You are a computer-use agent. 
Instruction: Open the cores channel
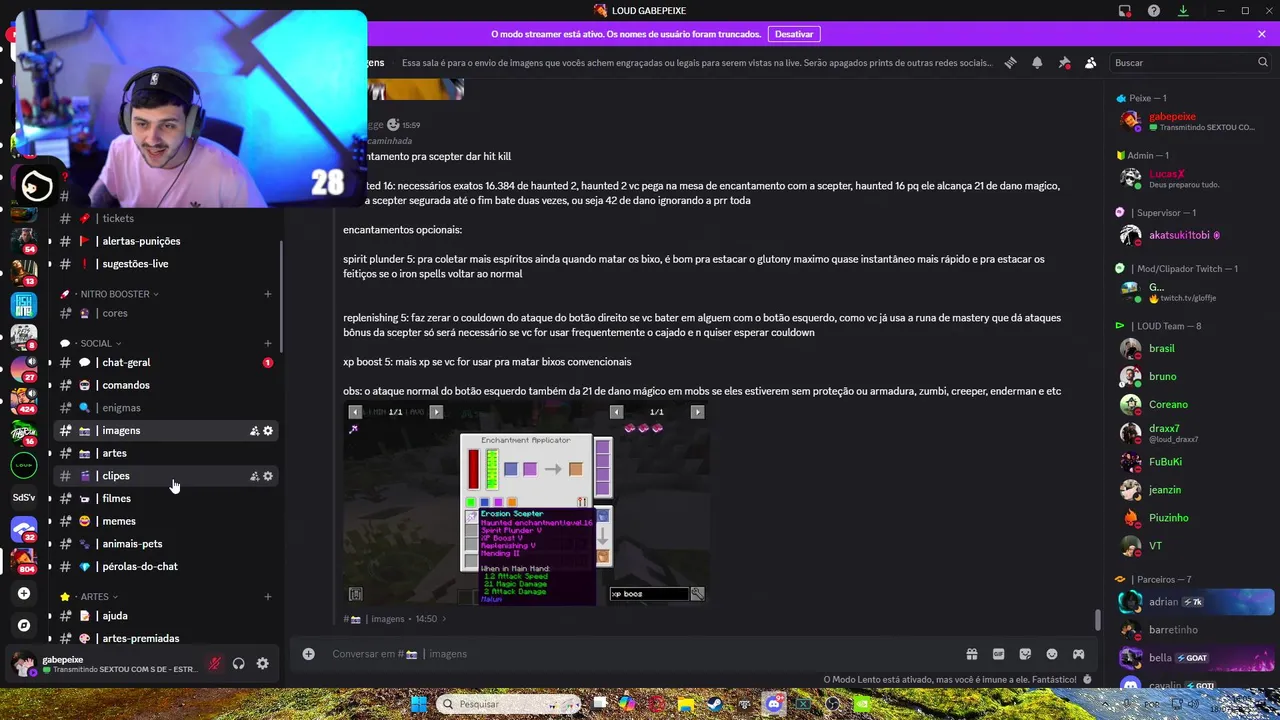pyautogui.click(x=165, y=313)
